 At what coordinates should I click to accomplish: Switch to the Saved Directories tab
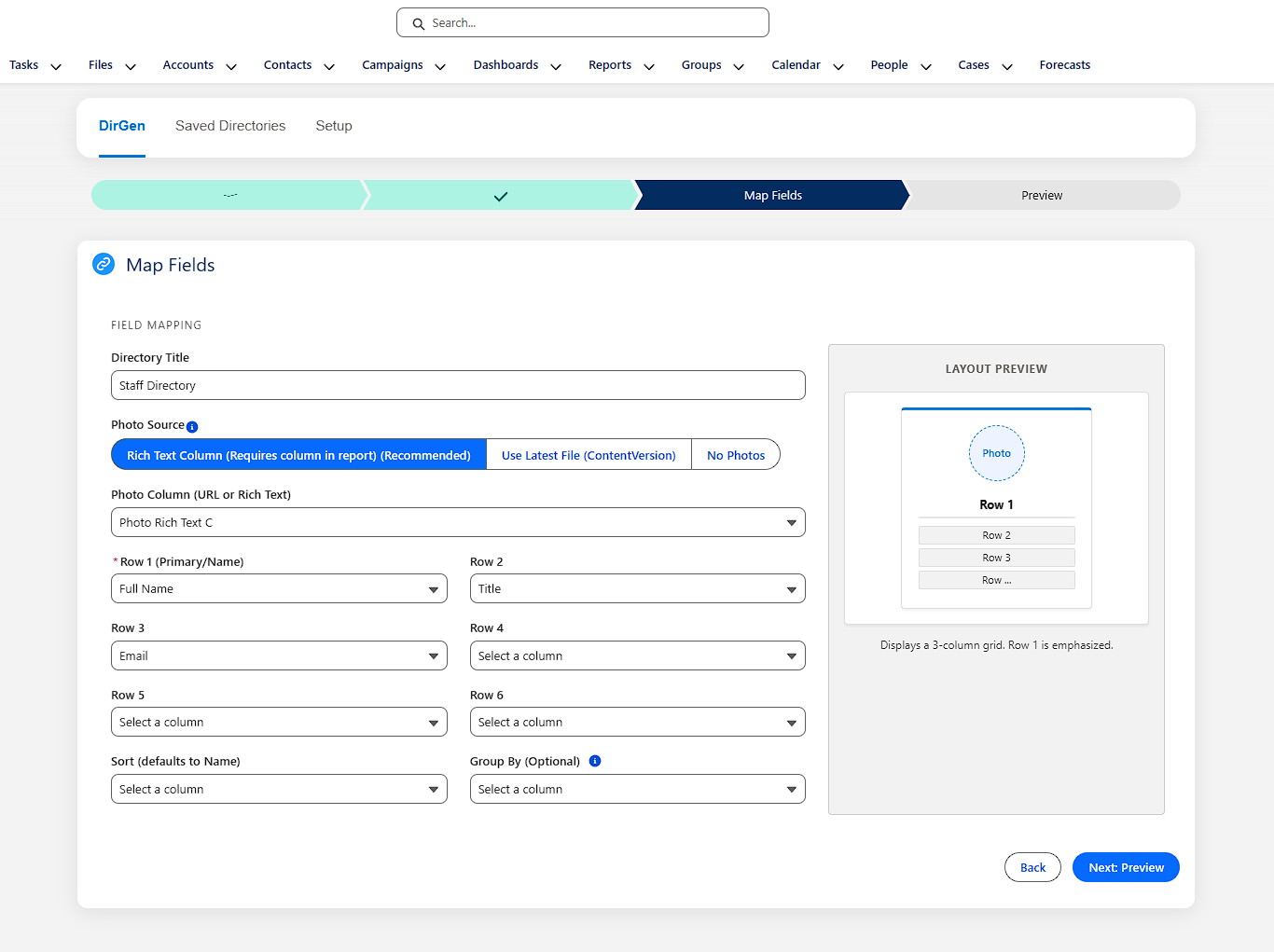click(230, 125)
